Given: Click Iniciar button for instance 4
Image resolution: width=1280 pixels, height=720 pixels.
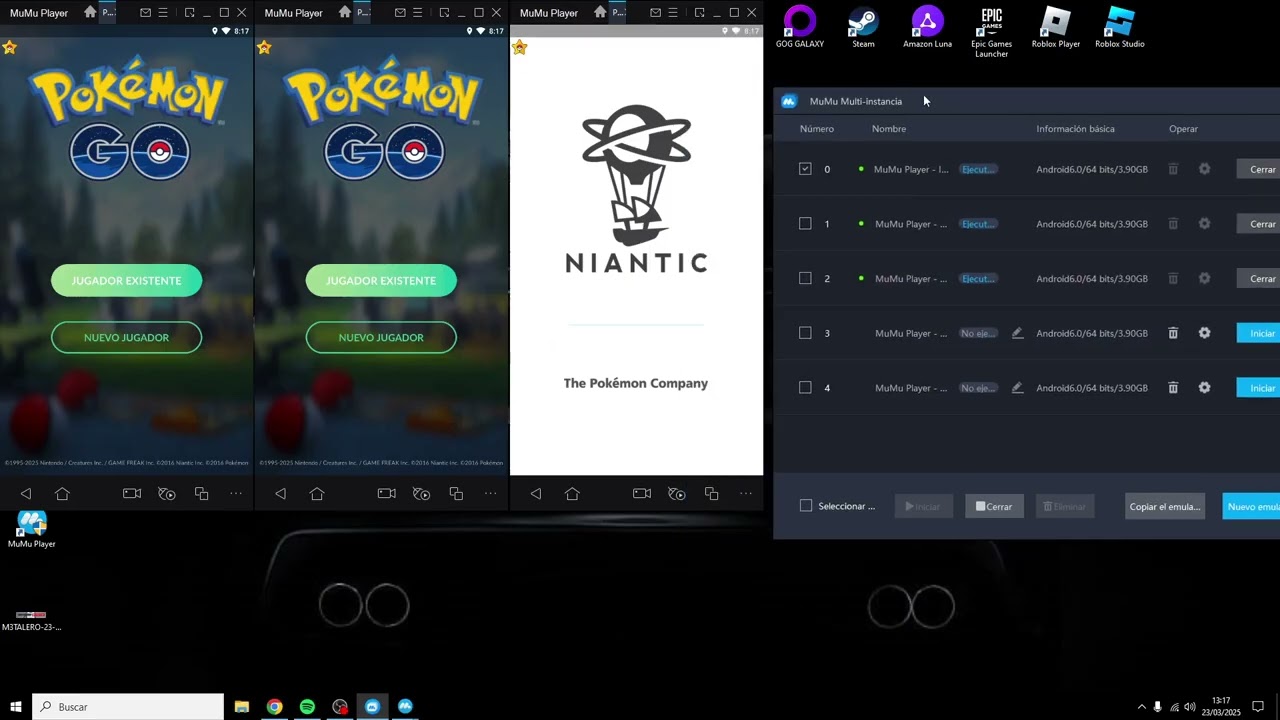Looking at the screenshot, I should (1259, 388).
